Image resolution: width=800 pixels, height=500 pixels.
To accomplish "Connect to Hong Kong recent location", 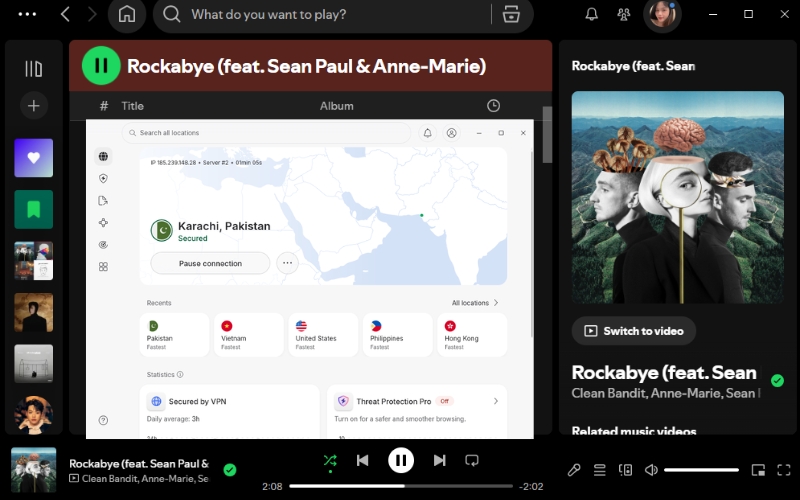I will [x=472, y=335].
